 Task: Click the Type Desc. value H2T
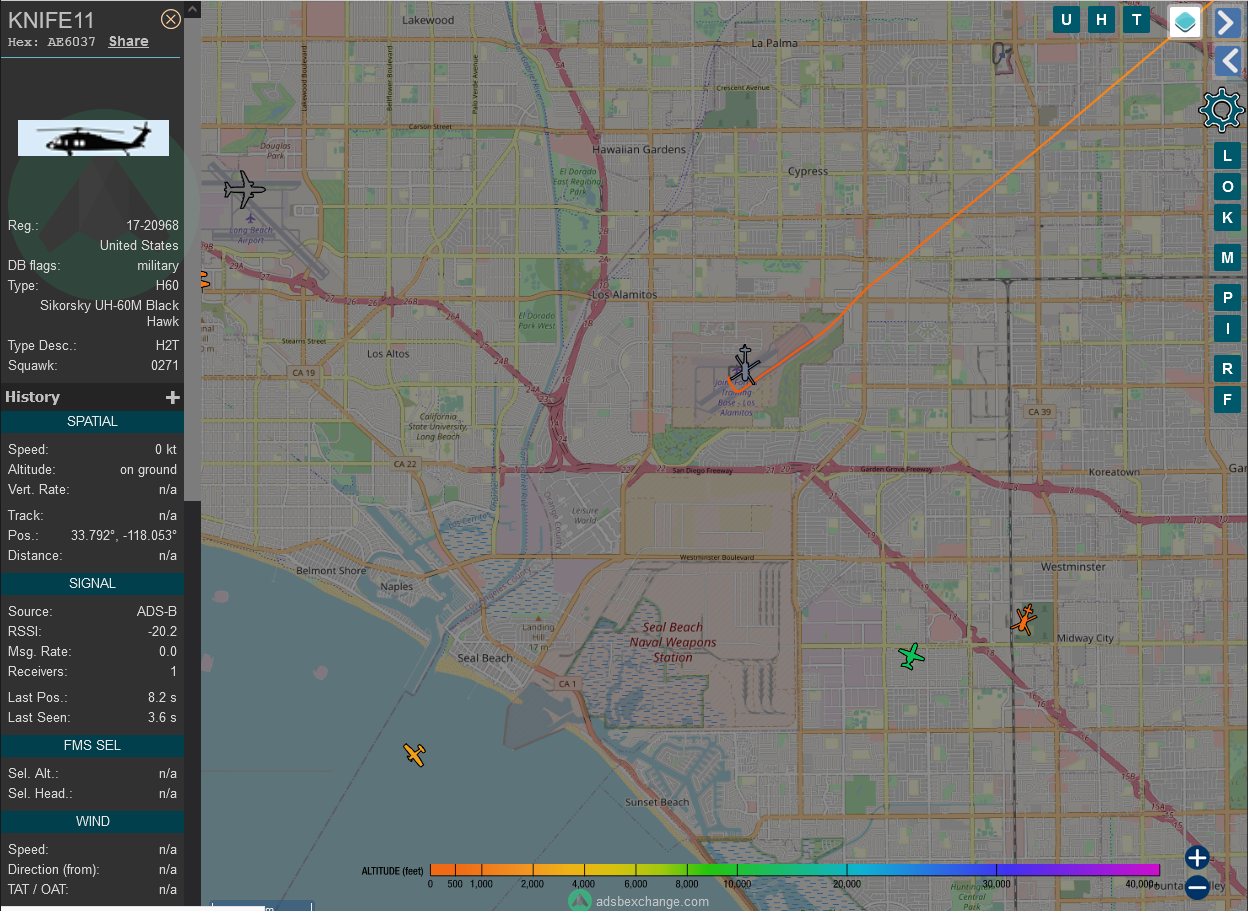pyautogui.click(x=167, y=346)
